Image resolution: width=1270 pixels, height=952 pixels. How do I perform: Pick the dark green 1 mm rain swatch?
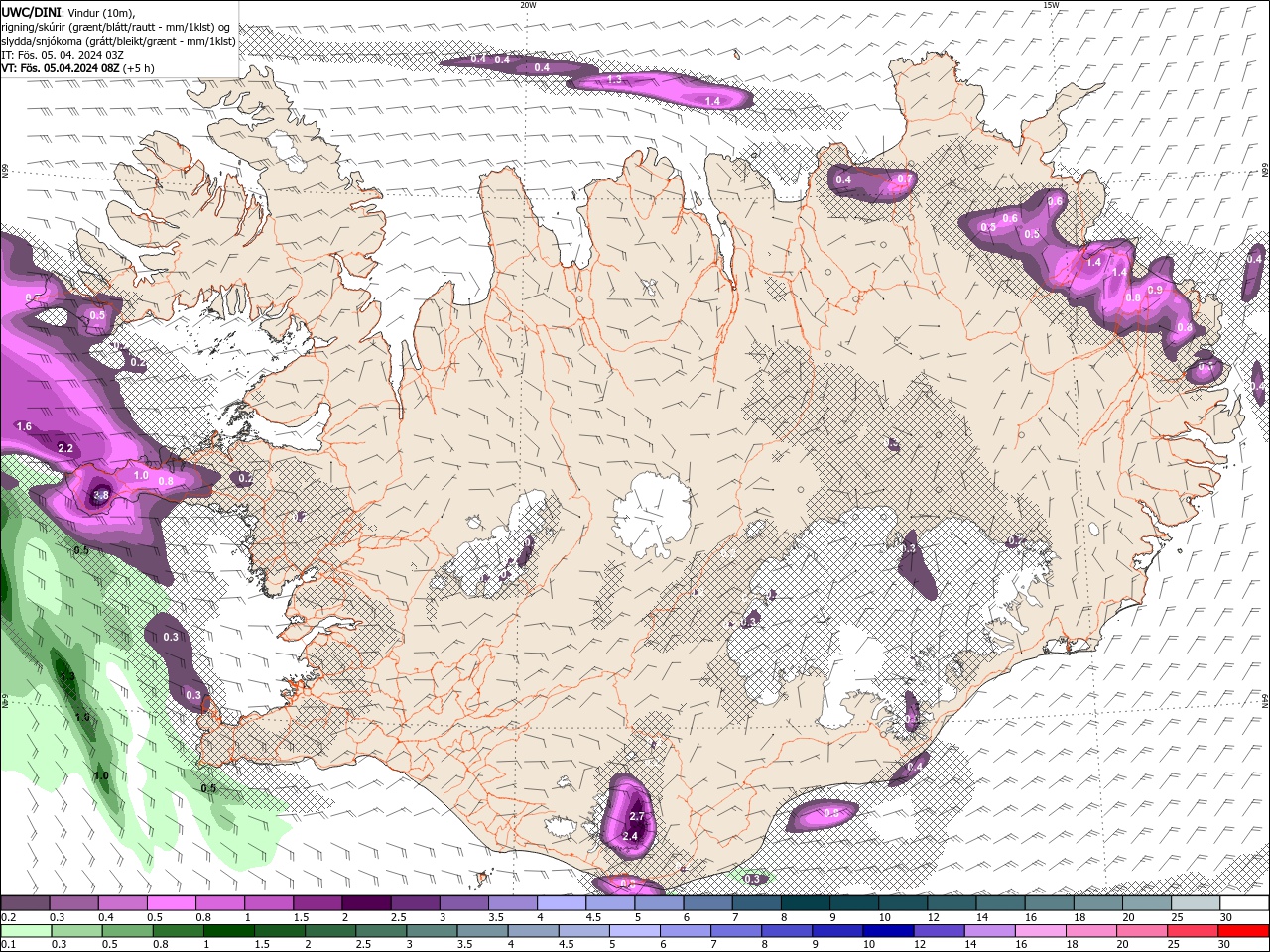[x=228, y=931]
